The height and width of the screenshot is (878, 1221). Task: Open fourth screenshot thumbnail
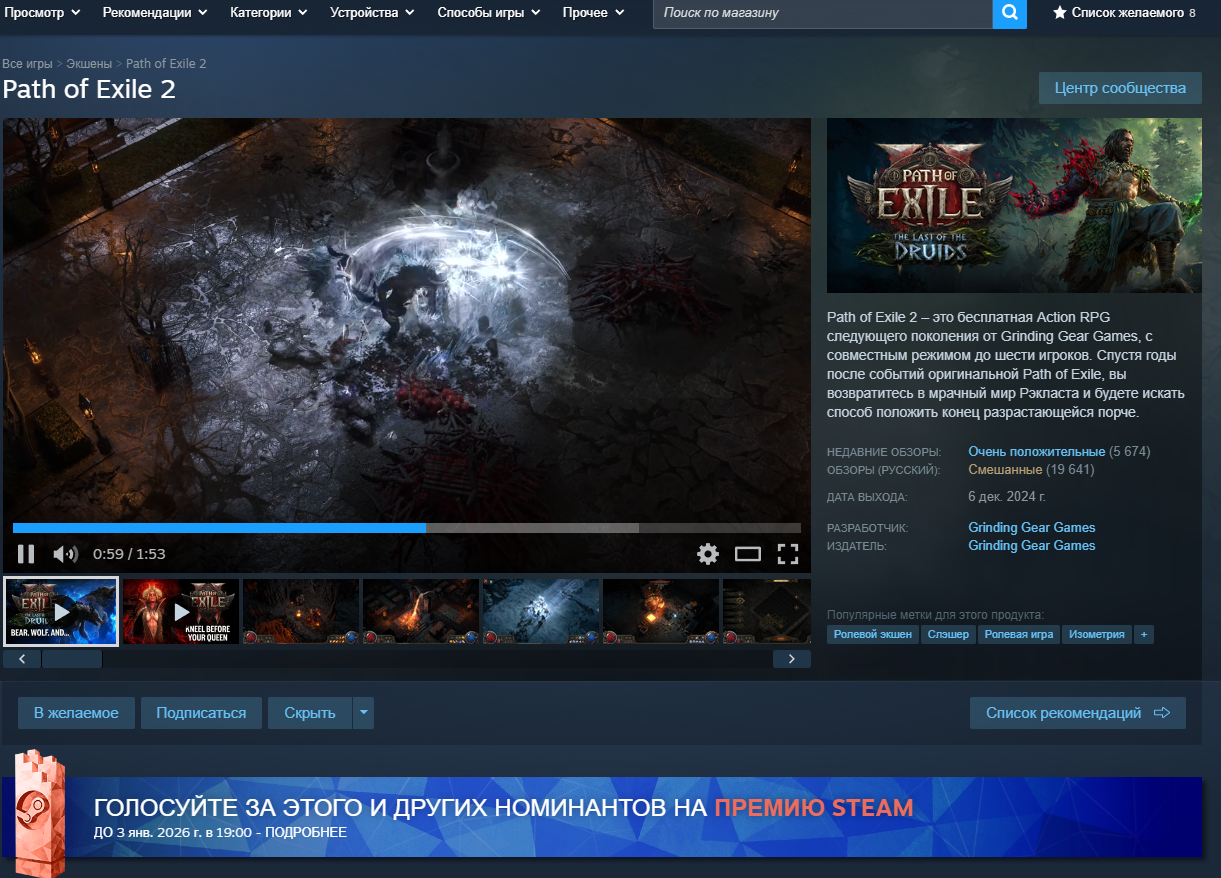tap(421, 611)
